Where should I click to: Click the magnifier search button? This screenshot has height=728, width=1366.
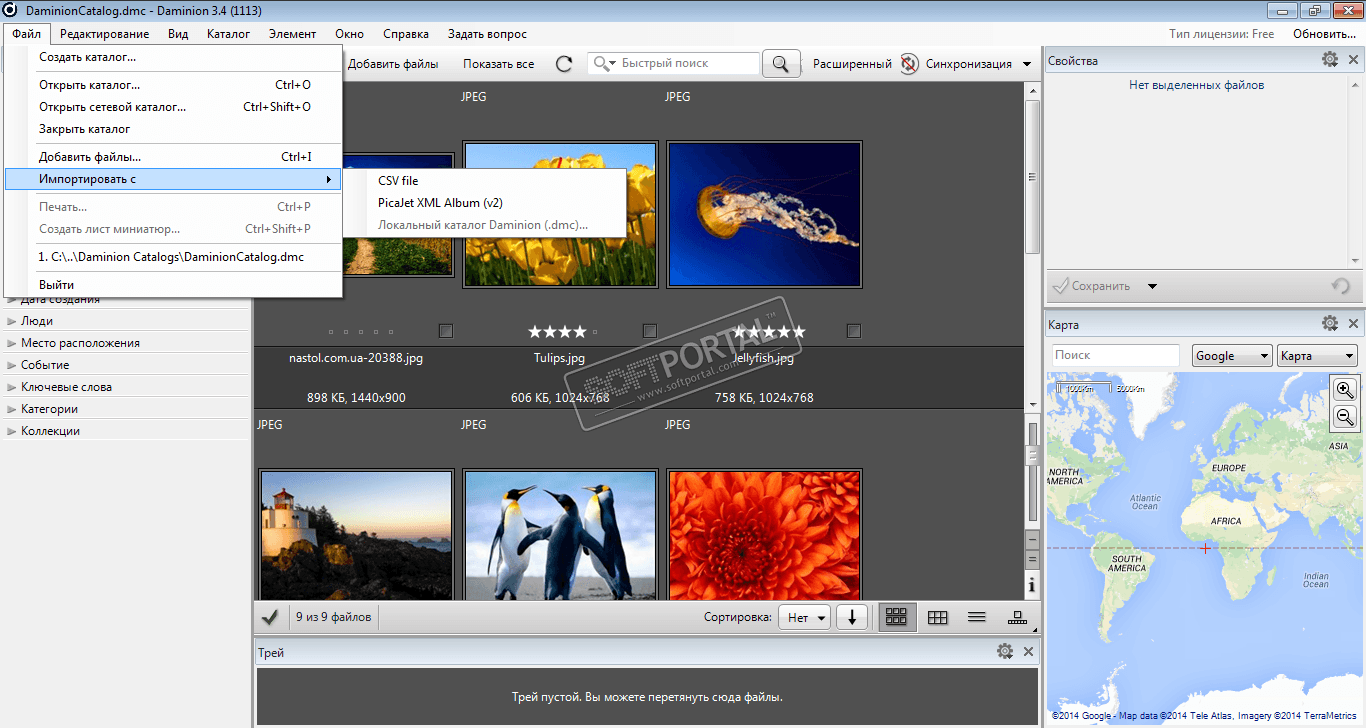tap(781, 64)
